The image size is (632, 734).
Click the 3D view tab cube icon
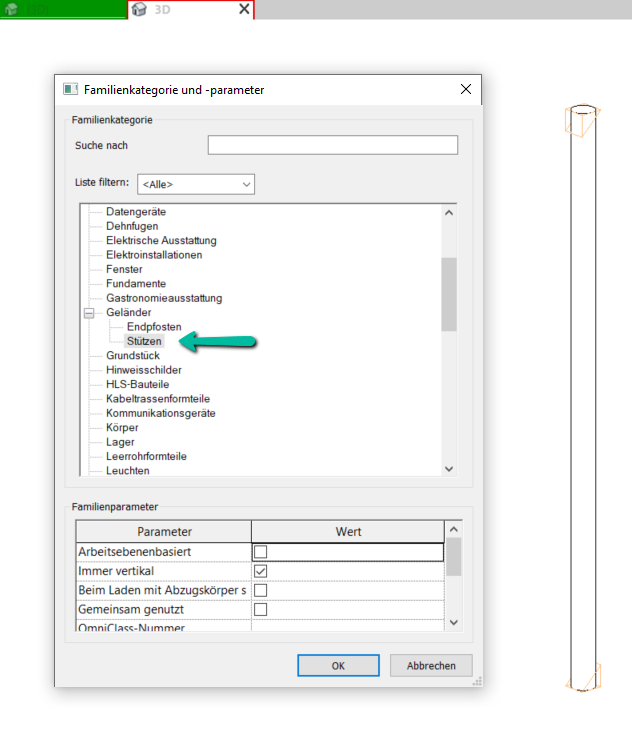click(139, 9)
